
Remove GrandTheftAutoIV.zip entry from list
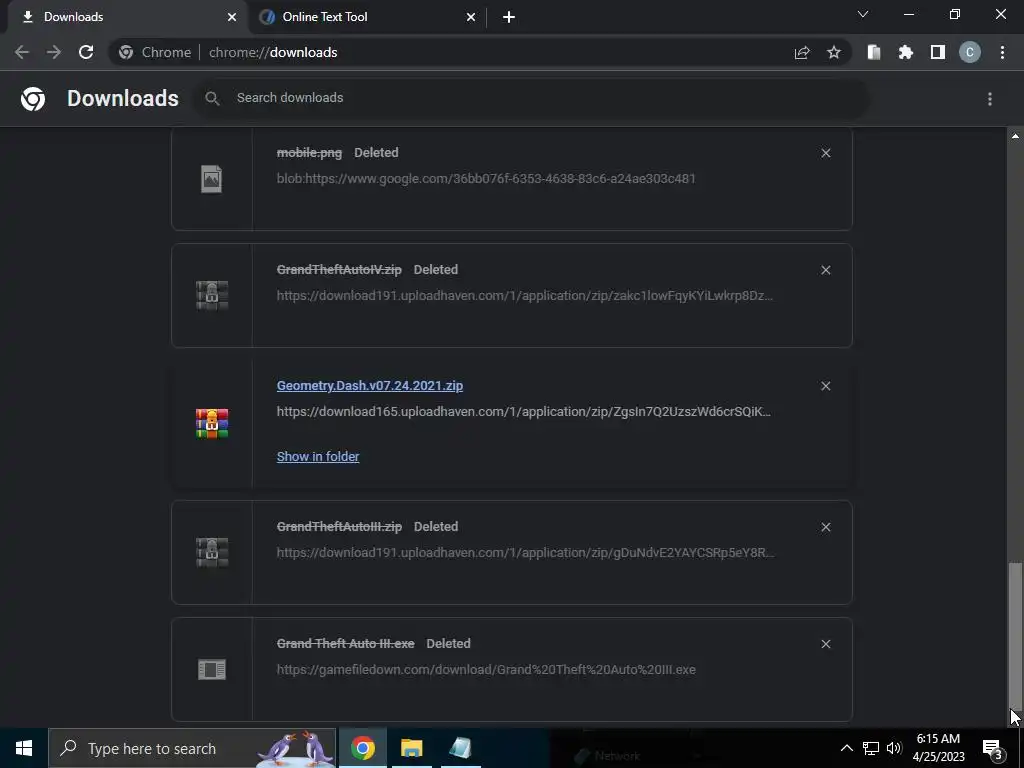(x=825, y=270)
